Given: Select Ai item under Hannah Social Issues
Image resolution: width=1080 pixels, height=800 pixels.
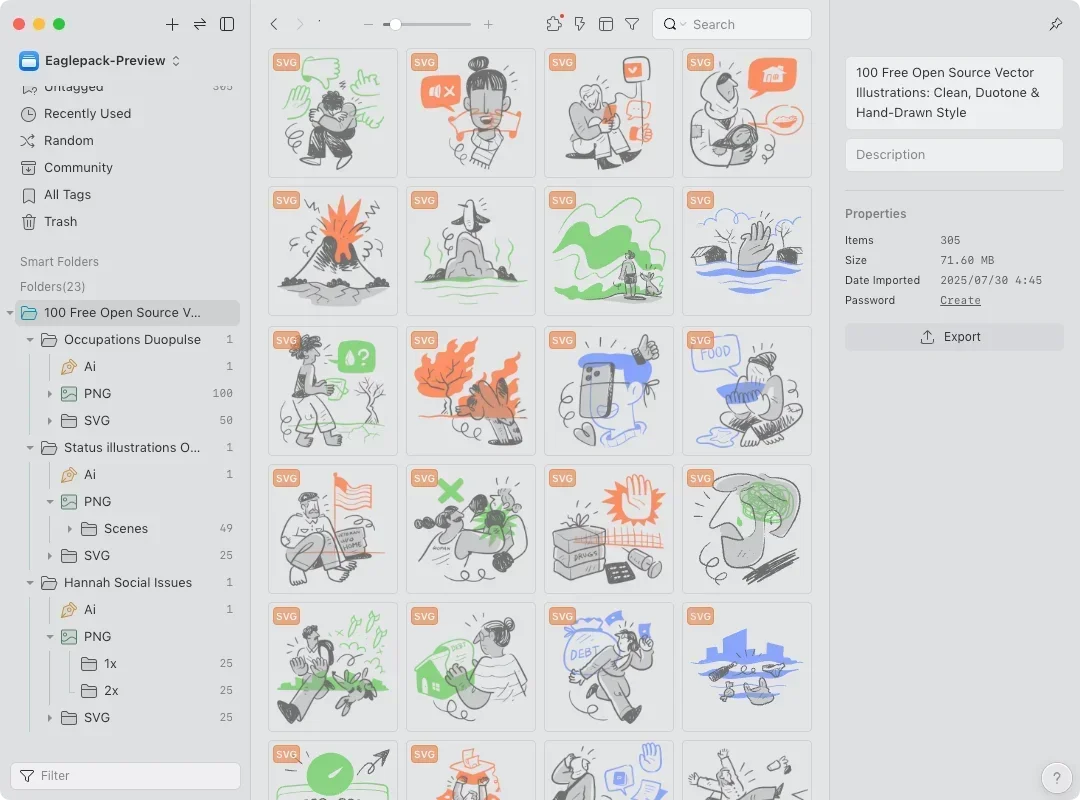Looking at the screenshot, I should 127,610.
